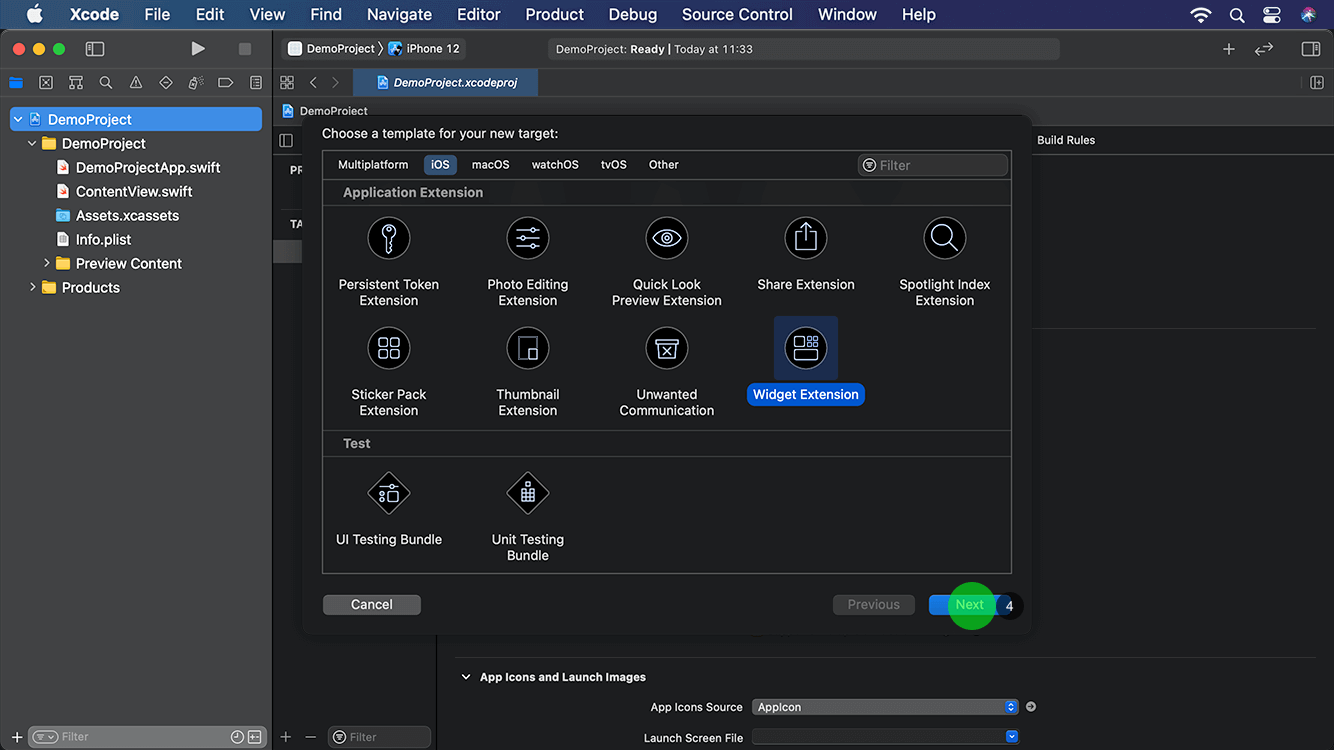1334x750 pixels.
Task: Open the App Icons Source dropdown
Action: point(885,707)
